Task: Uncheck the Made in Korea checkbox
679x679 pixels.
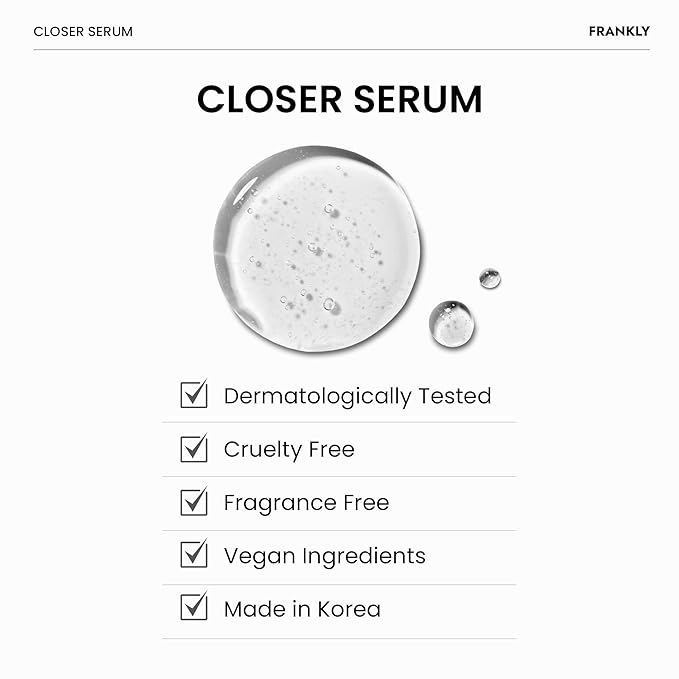Action: click(194, 608)
